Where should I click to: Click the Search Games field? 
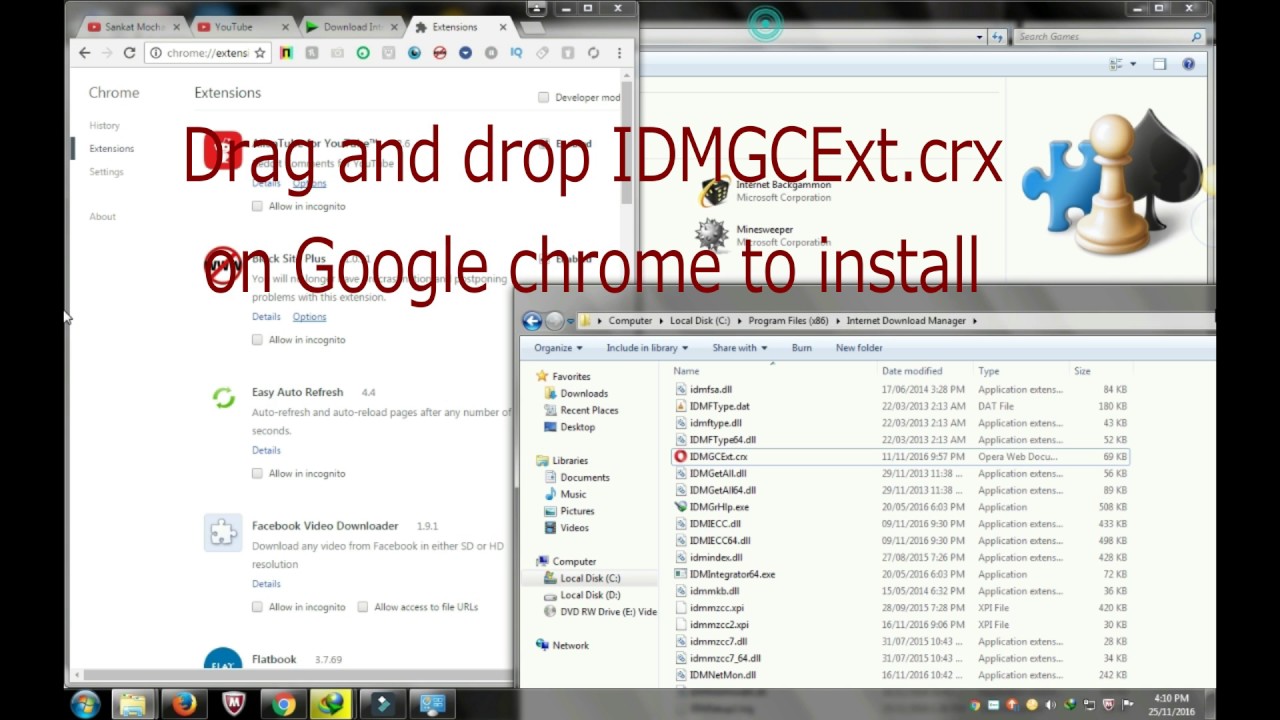1109,37
